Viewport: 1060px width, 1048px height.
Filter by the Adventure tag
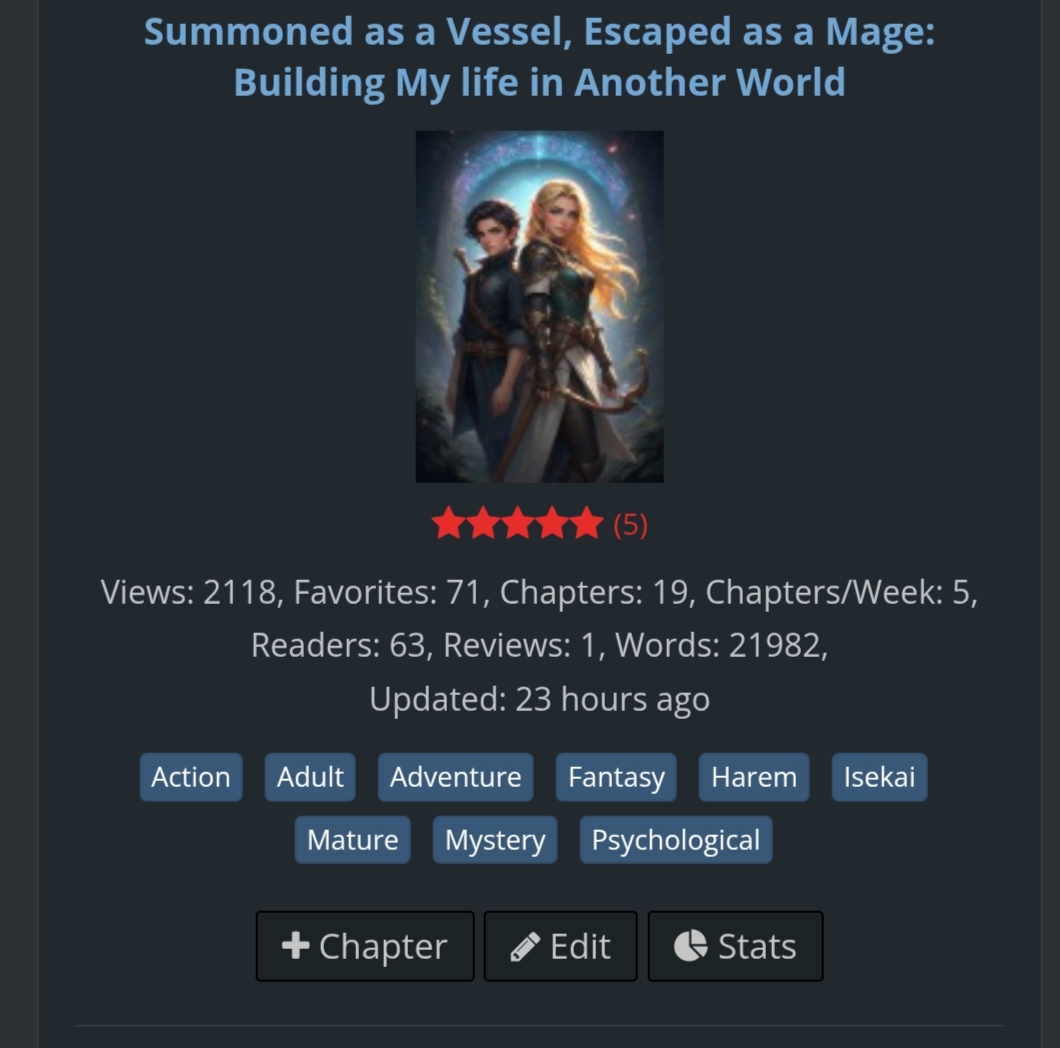coord(456,777)
